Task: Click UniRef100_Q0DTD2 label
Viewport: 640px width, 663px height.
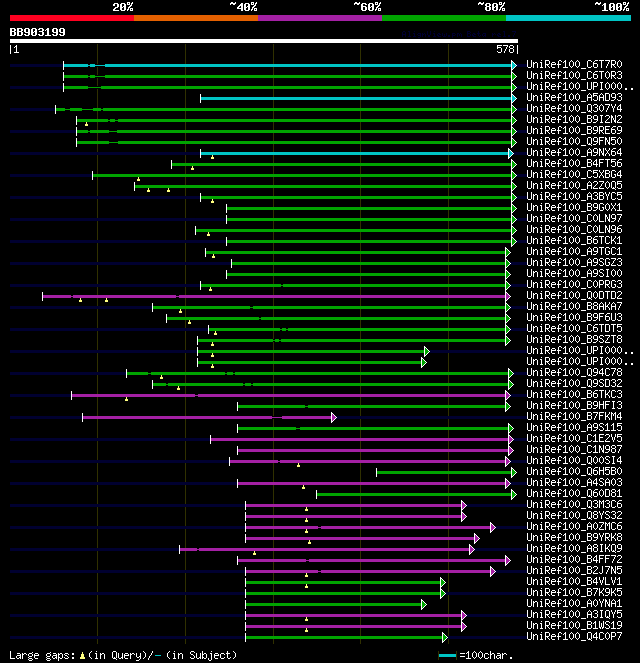Action: [x=574, y=295]
